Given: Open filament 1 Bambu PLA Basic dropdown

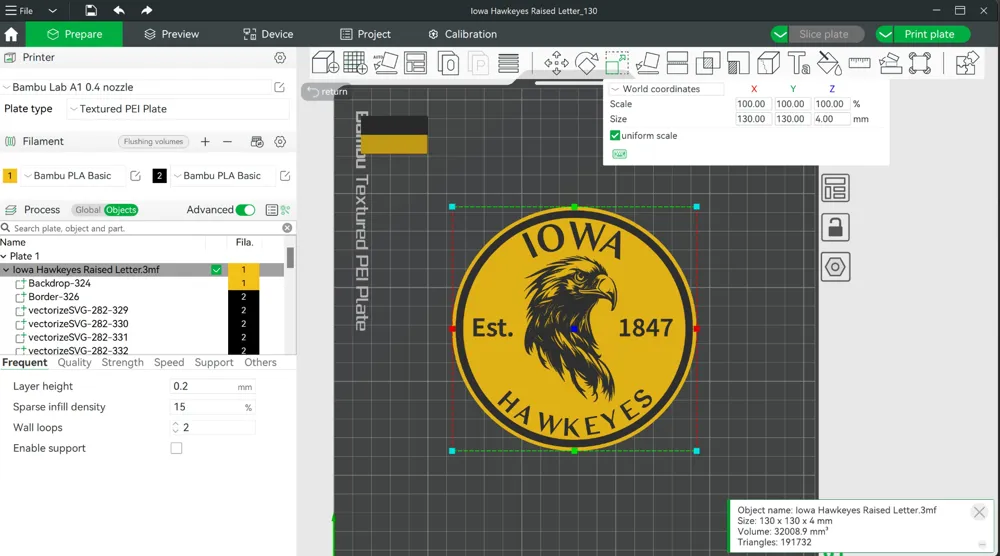Looking at the screenshot, I should pos(72,176).
